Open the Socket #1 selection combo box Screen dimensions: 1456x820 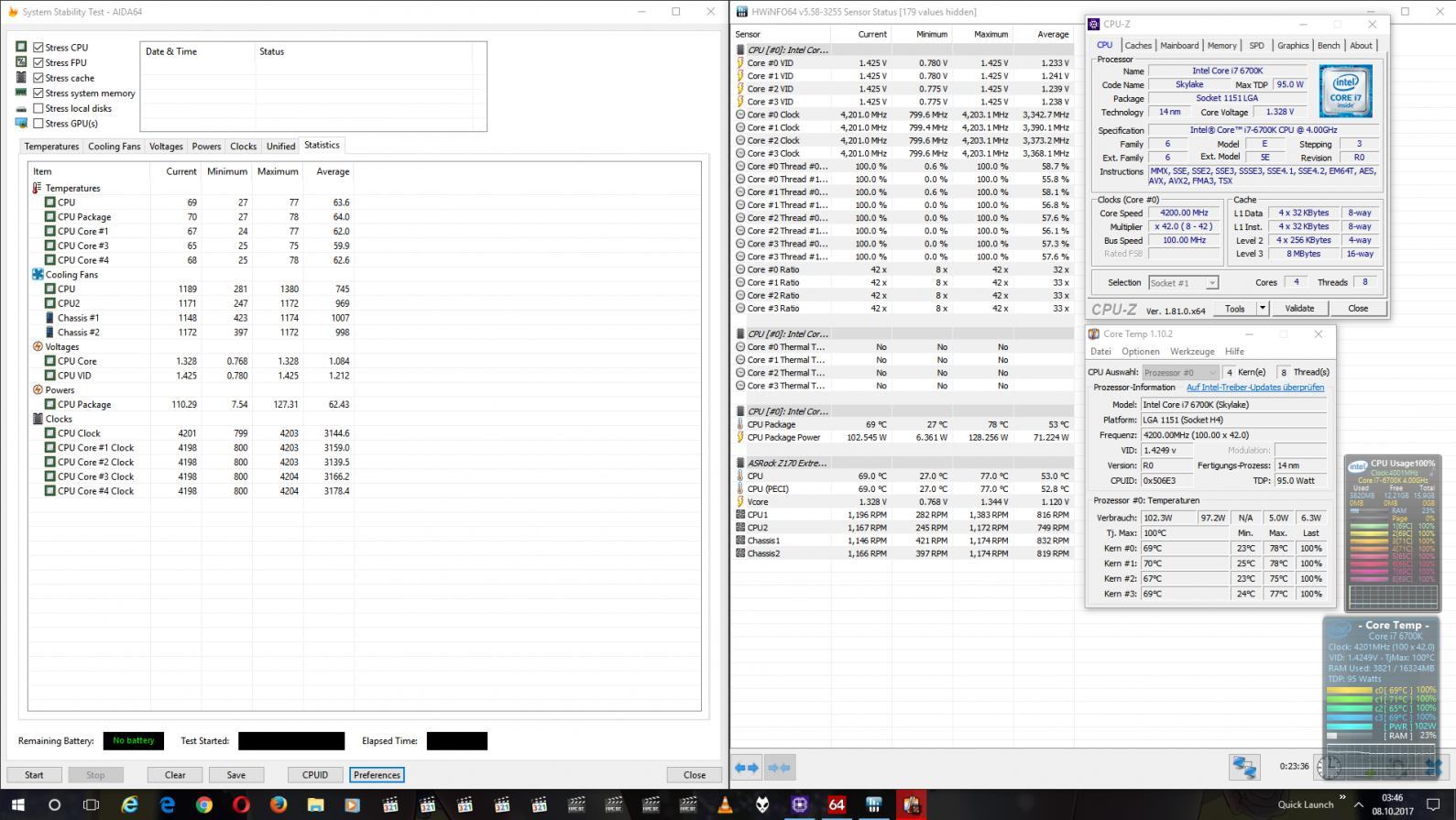coord(1183,283)
